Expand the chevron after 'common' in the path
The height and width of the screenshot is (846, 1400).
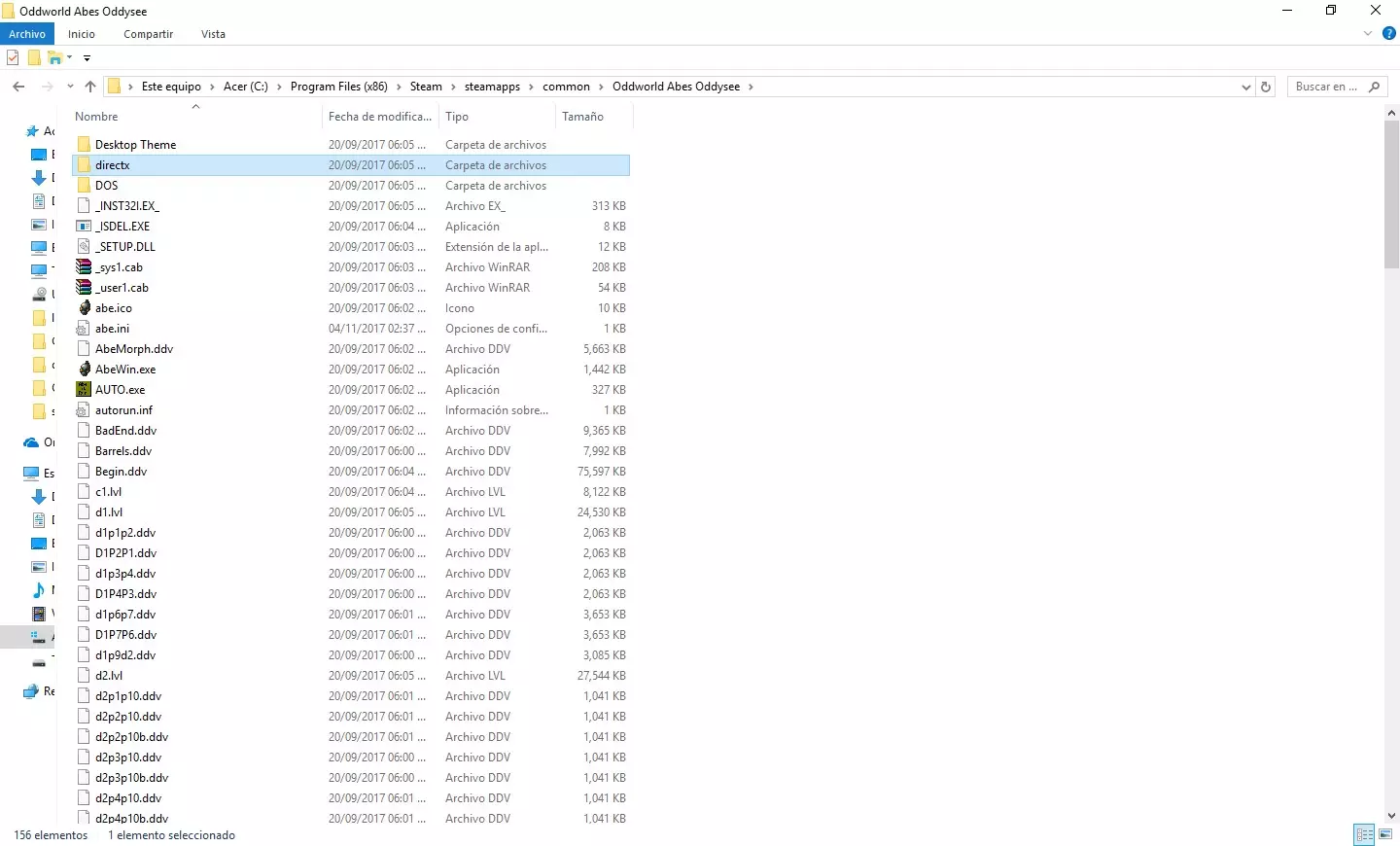click(602, 87)
